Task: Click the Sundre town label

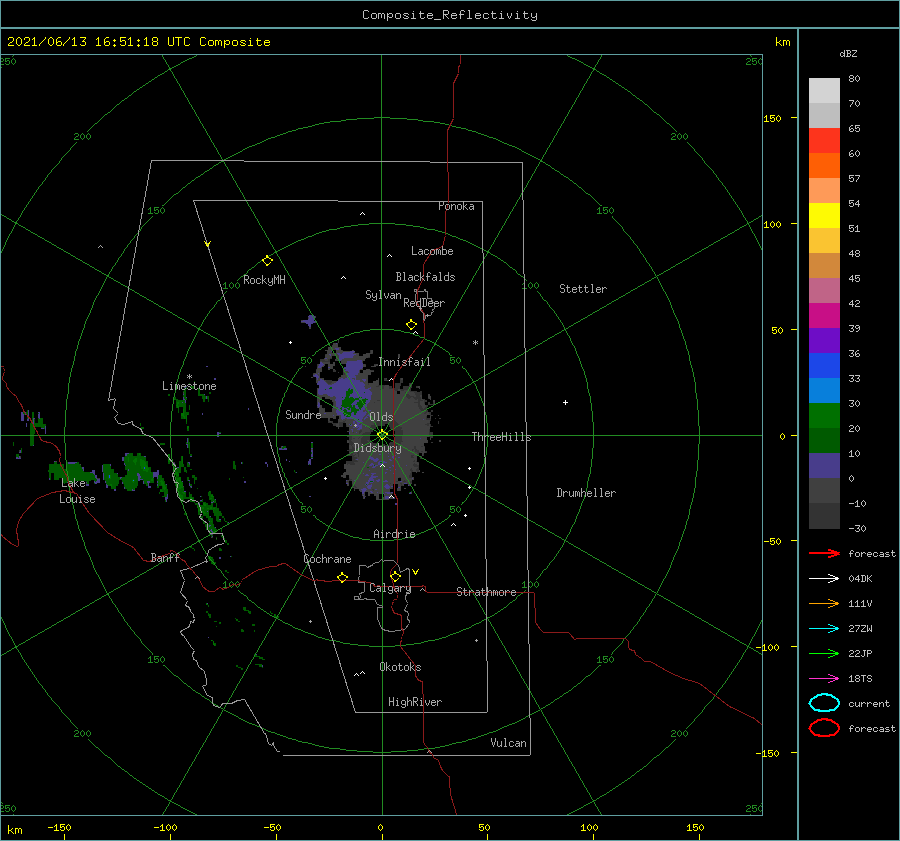Action: (303, 414)
